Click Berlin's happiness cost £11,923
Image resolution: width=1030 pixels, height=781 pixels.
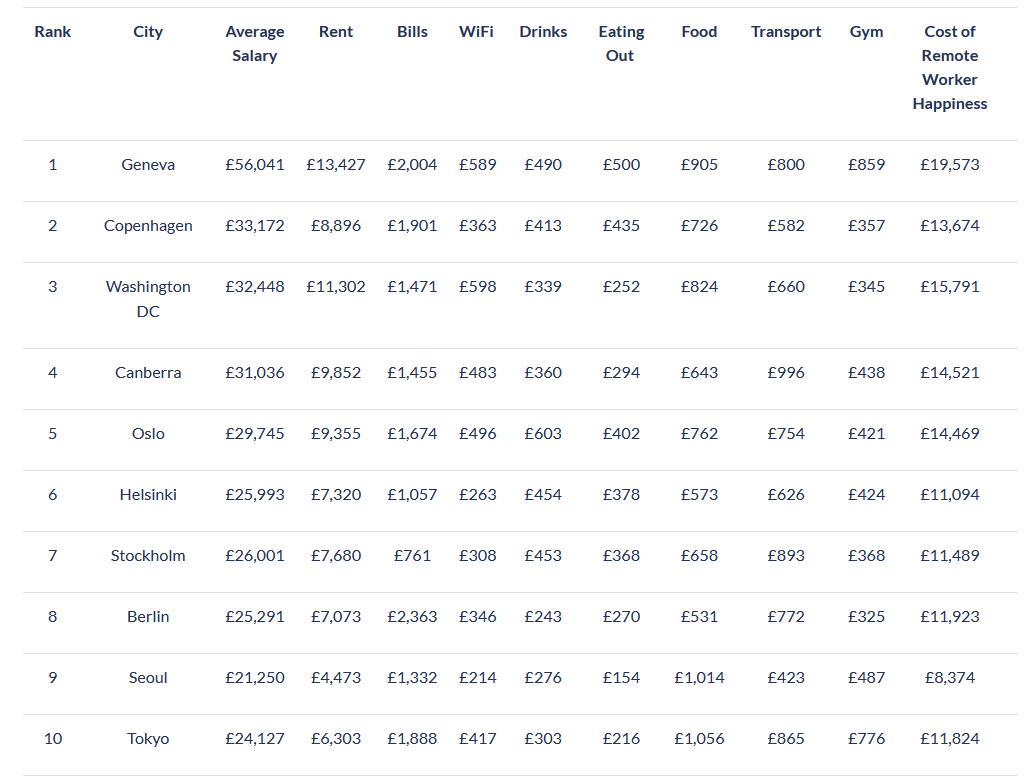click(950, 617)
